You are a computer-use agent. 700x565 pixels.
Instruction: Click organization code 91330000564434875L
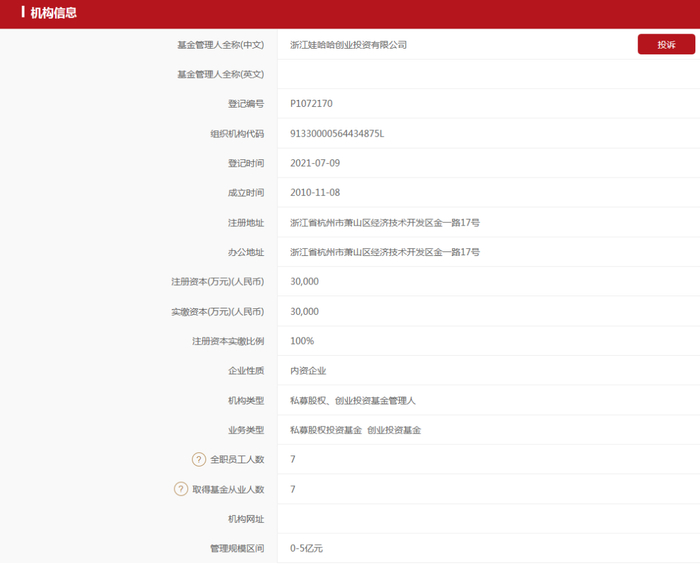(337, 133)
